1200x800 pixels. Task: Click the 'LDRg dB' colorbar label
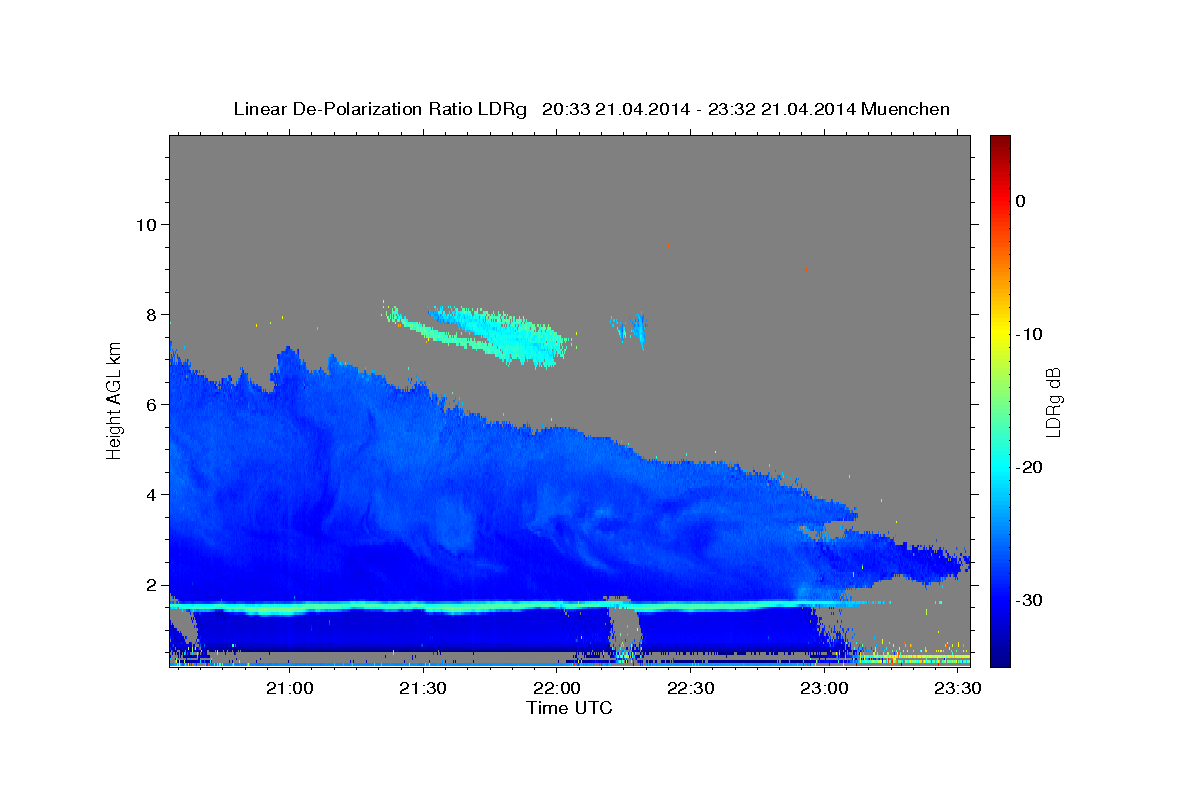(x=1053, y=400)
